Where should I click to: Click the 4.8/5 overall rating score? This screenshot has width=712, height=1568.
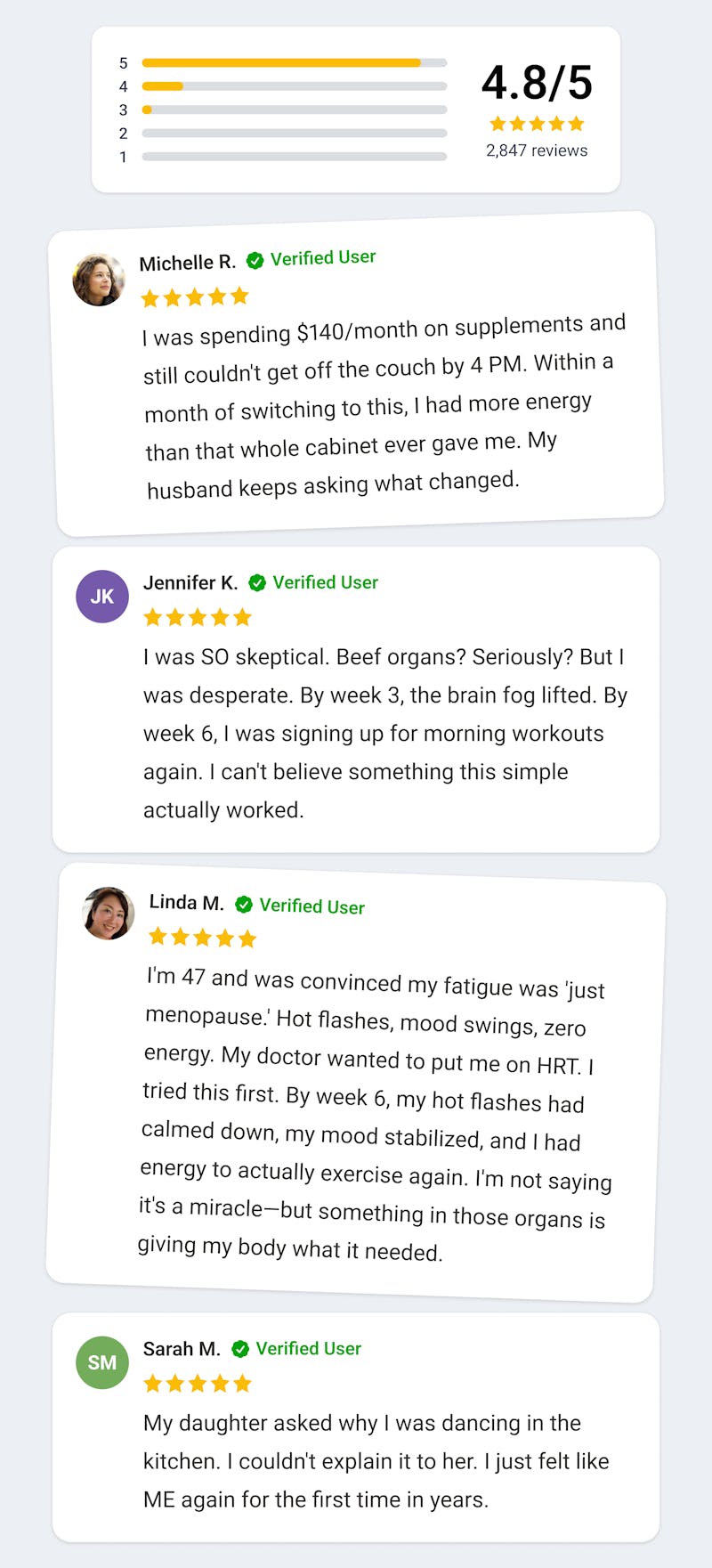point(537,83)
